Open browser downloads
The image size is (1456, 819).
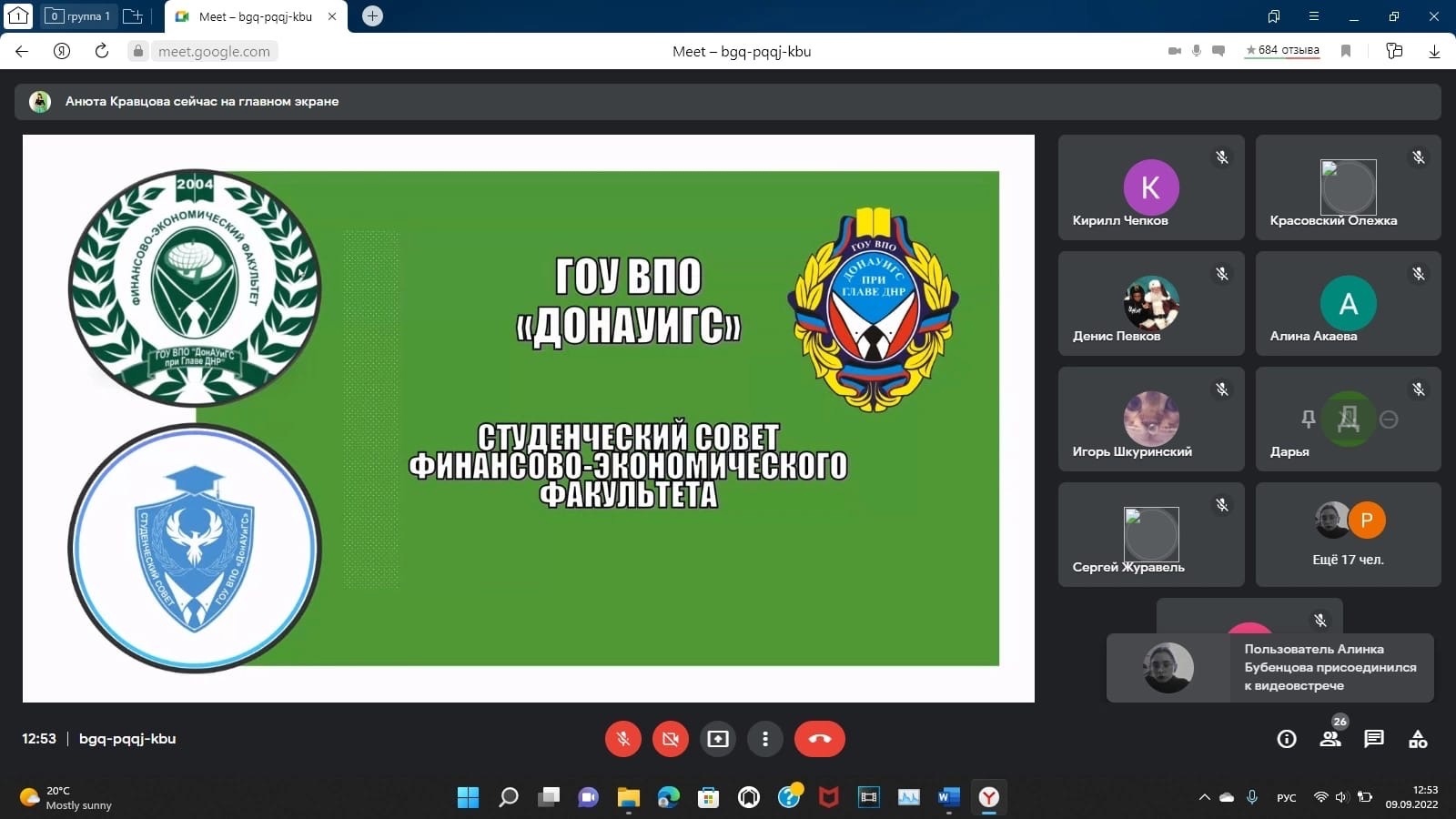pos(1434,51)
